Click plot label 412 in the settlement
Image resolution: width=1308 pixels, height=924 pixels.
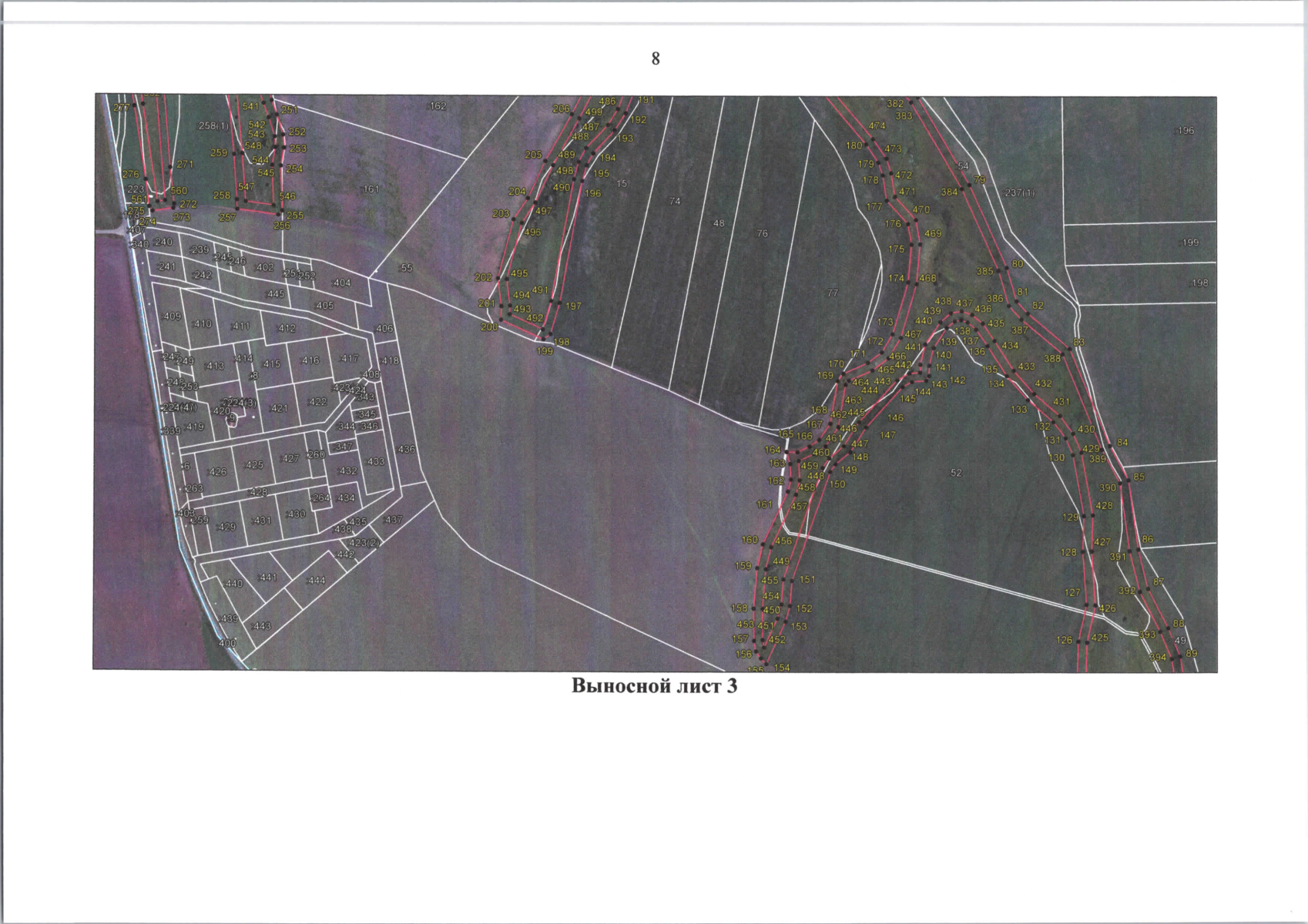287,328
